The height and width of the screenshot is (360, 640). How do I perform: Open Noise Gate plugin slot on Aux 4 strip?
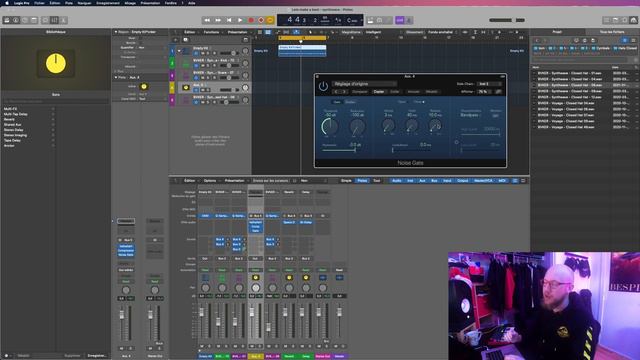click(256, 231)
